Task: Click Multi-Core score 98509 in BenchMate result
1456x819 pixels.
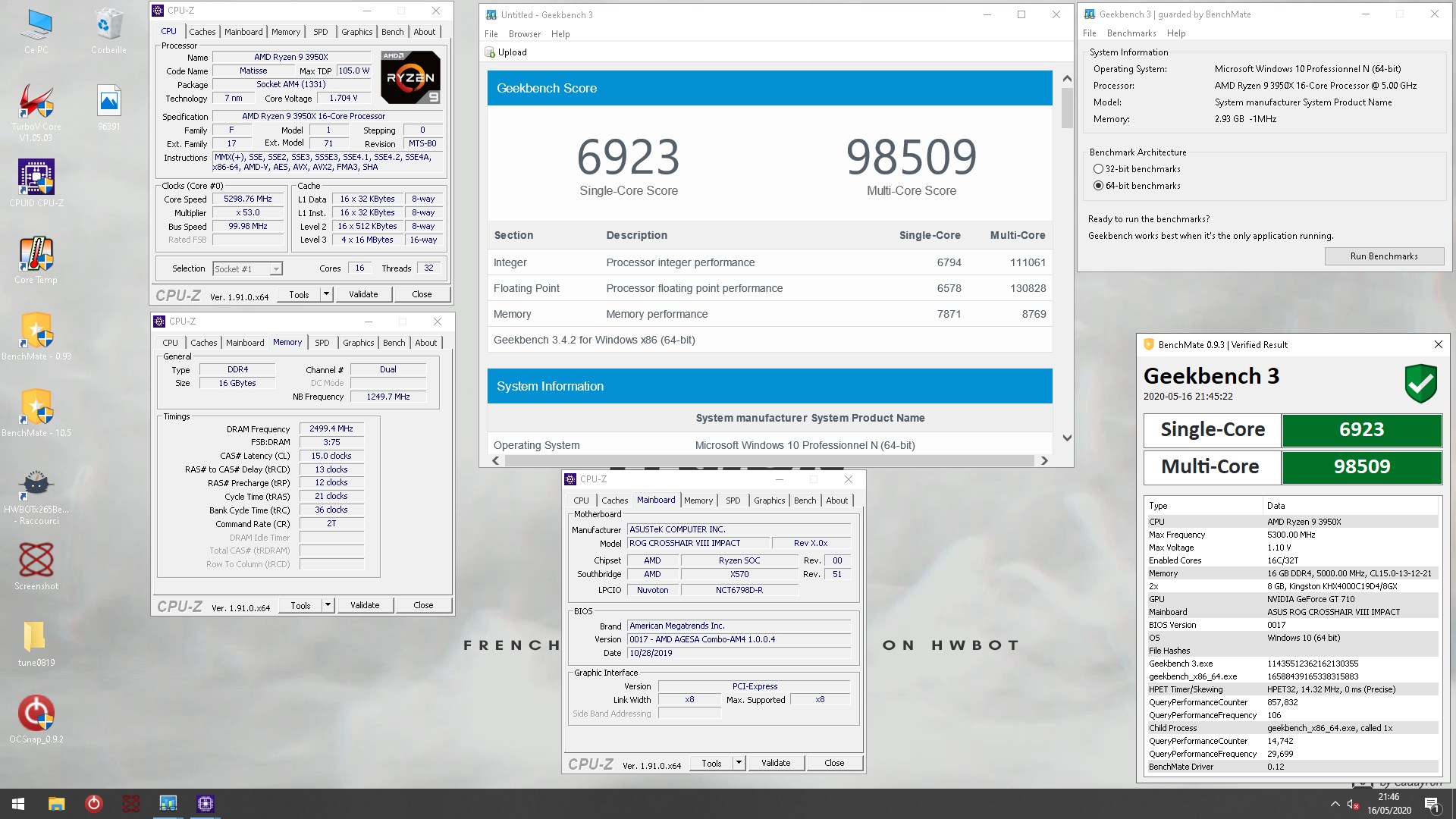Action: click(x=1362, y=467)
